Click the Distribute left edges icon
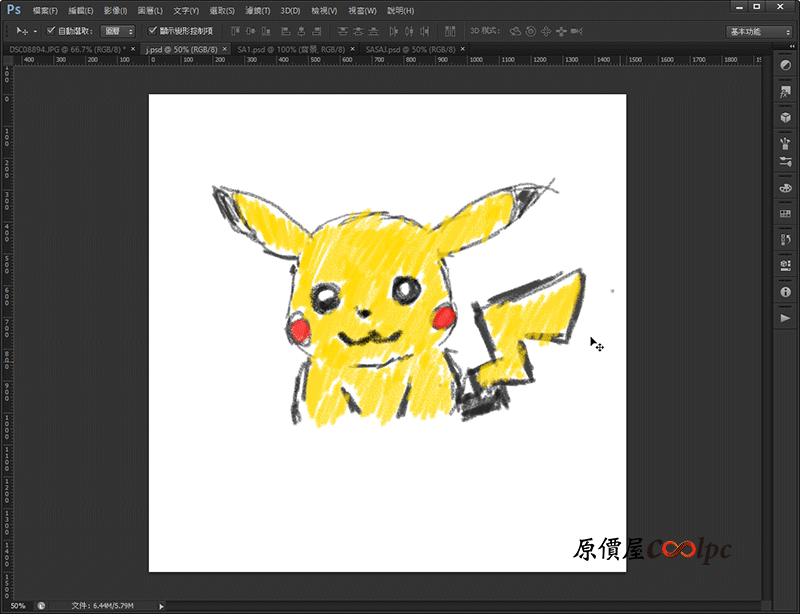The height and width of the screenshot is (614, 800). coord(393,31)
